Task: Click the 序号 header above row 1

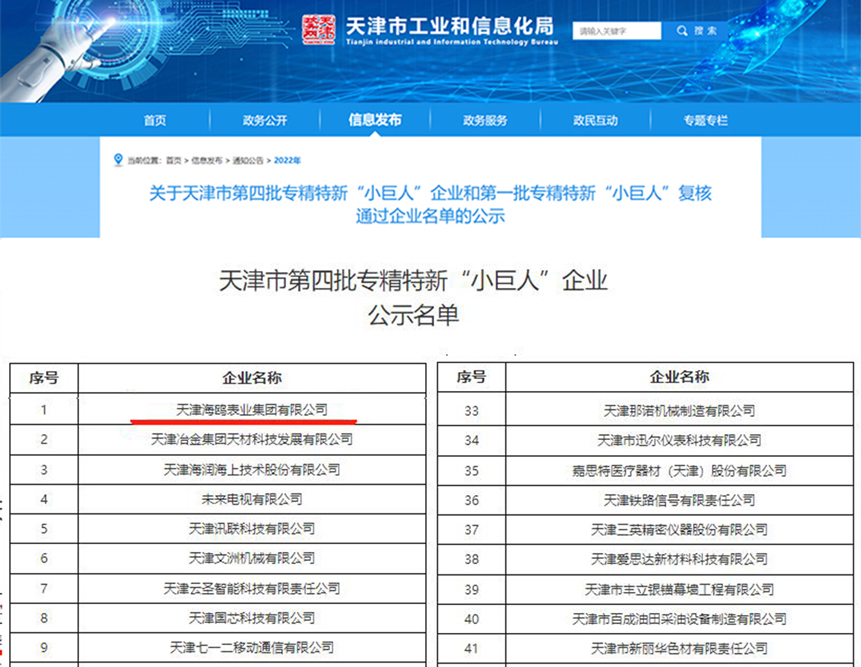Action: coord(44,378)
